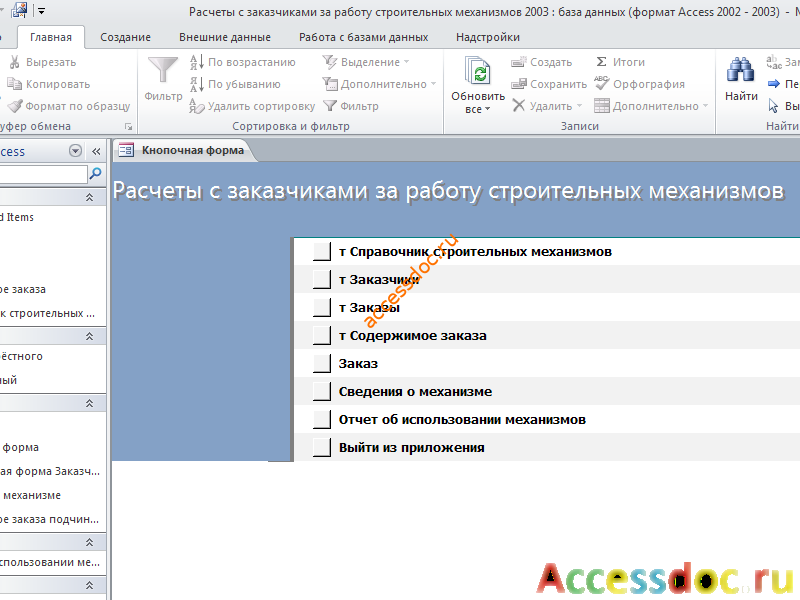Select the Кнопочная форма document tab
The width and height of the screenshot is (800, 600).
184,150
